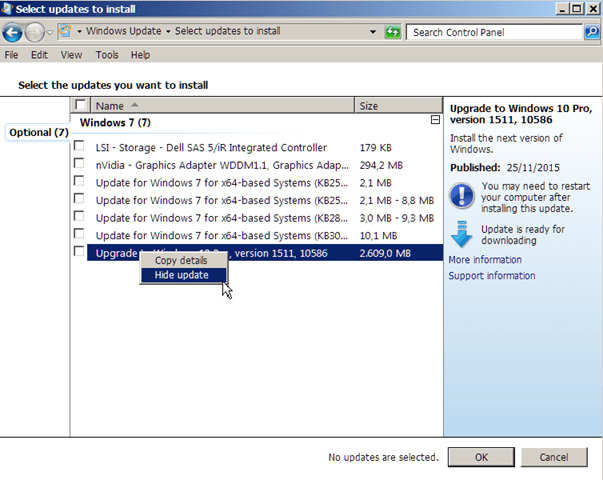Image resolution: width=603 pixels, height=480 pixels.
Task: Check the 2,1 MB KB25 update checkbox
Action: (79, 181)
